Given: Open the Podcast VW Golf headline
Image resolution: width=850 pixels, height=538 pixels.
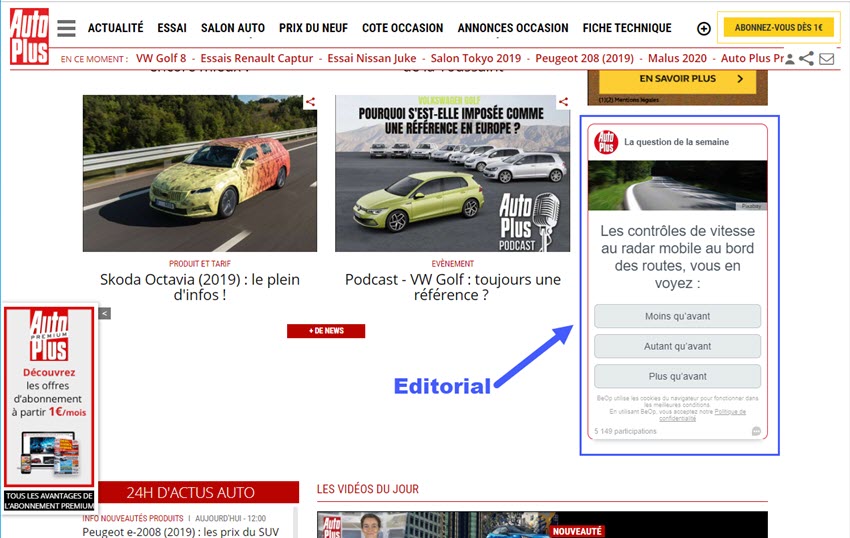Looking at the screenshot, I should click(453, 287).
